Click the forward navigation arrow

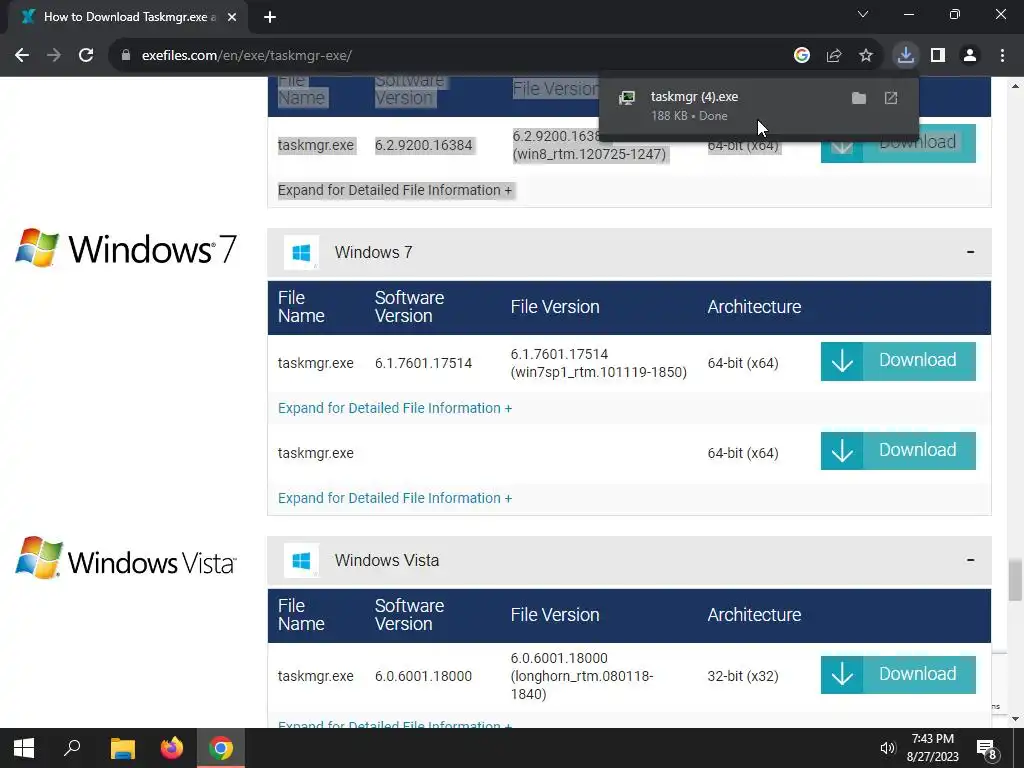54,56
